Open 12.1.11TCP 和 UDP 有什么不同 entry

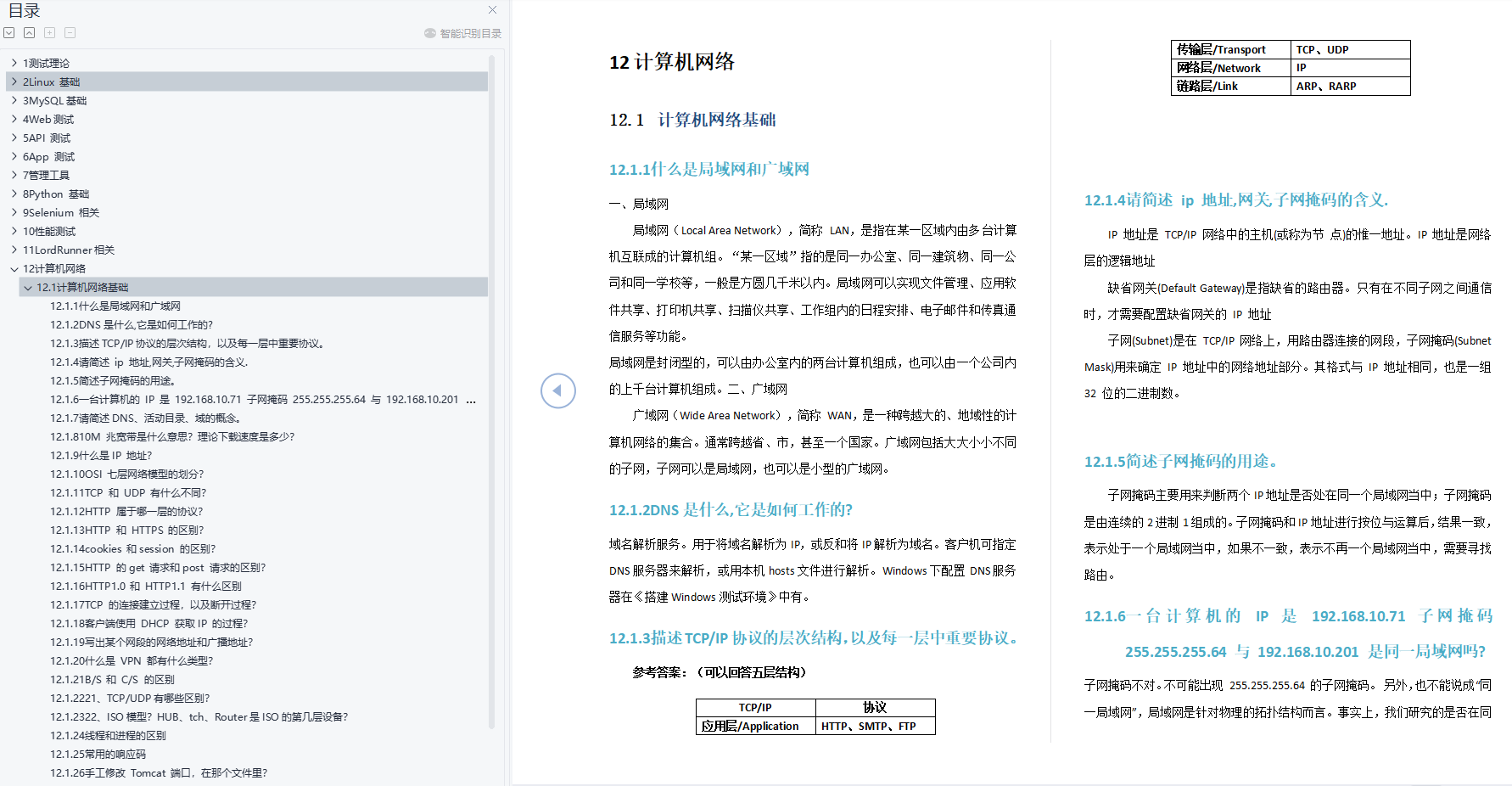(128, 492)
